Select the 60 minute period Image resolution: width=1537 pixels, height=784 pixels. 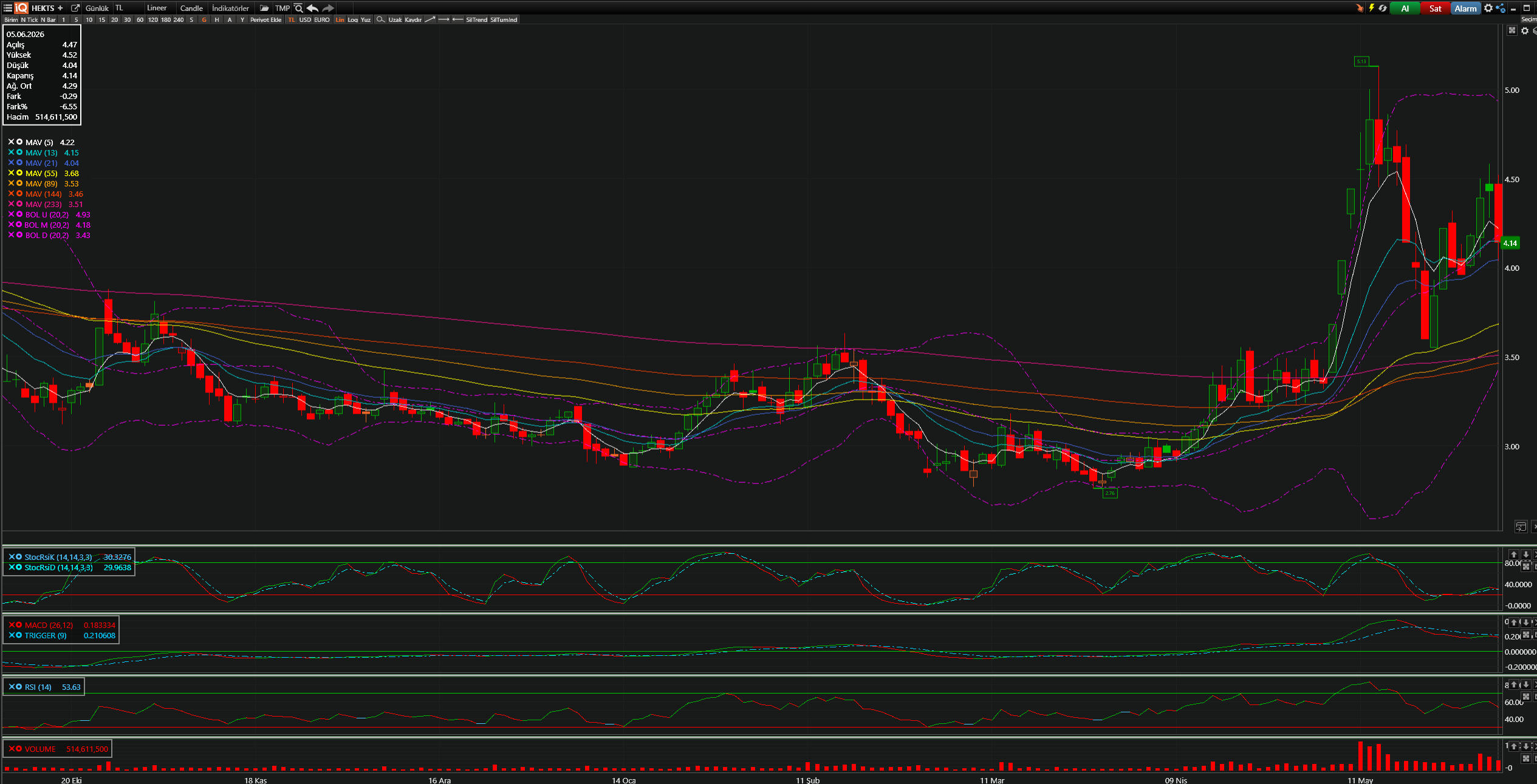pyautogui.click(x=140, y=19)
